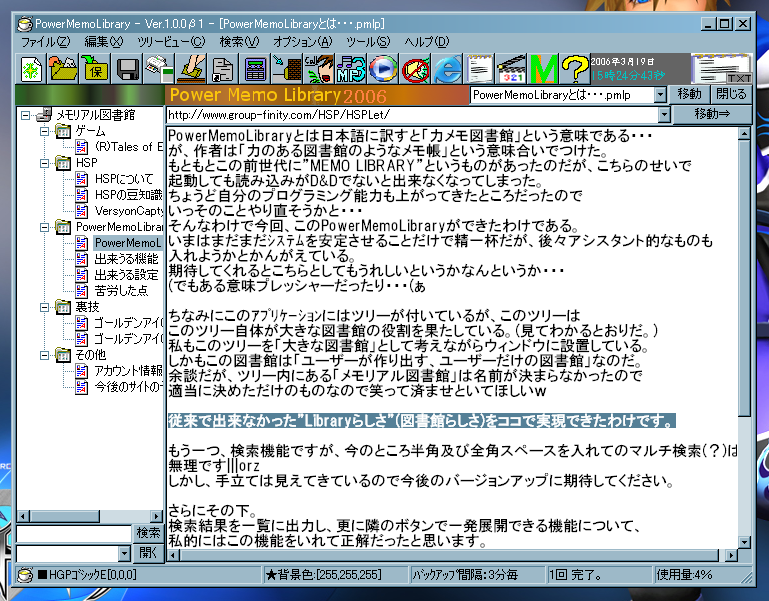Click the cup icon in status bar
This screenshot has height=601, width=769.
click(25, 575)
